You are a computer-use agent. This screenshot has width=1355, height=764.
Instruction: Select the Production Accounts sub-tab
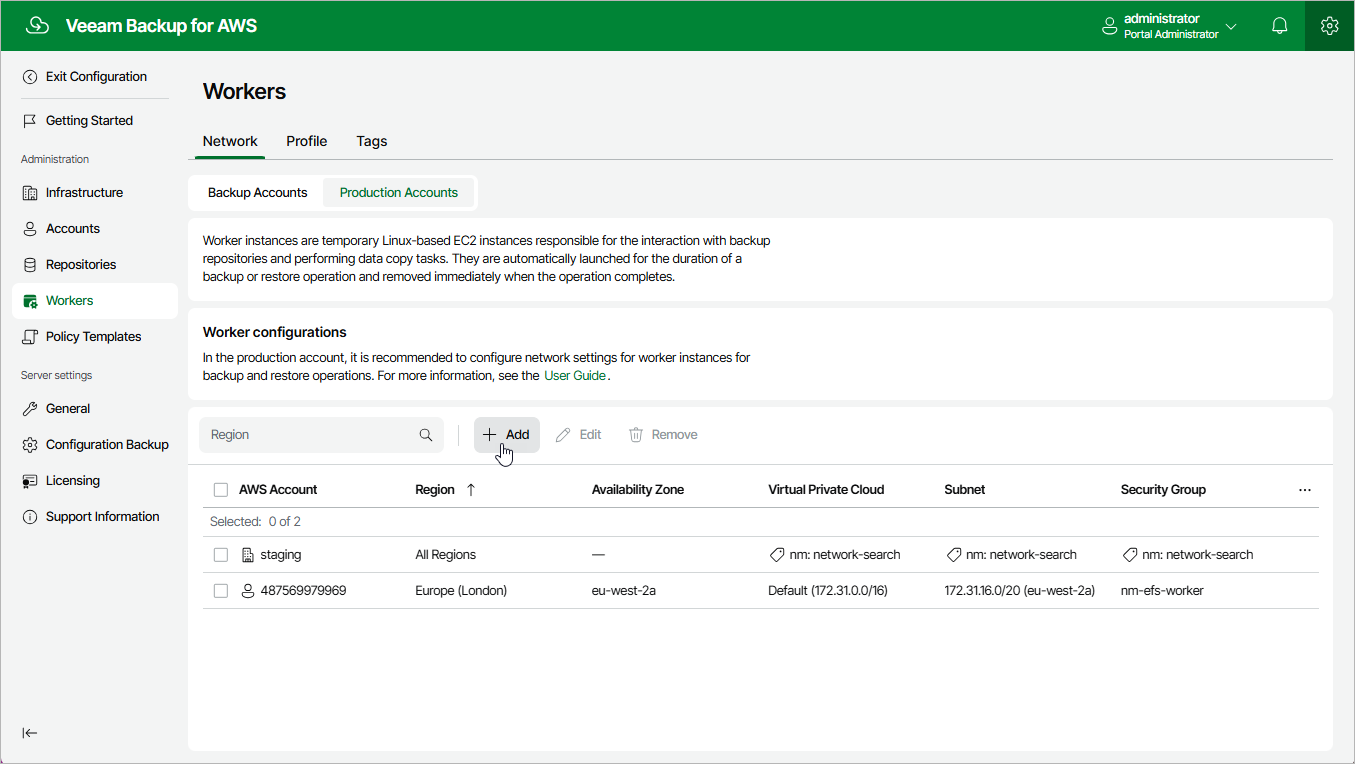coord(399,193)
